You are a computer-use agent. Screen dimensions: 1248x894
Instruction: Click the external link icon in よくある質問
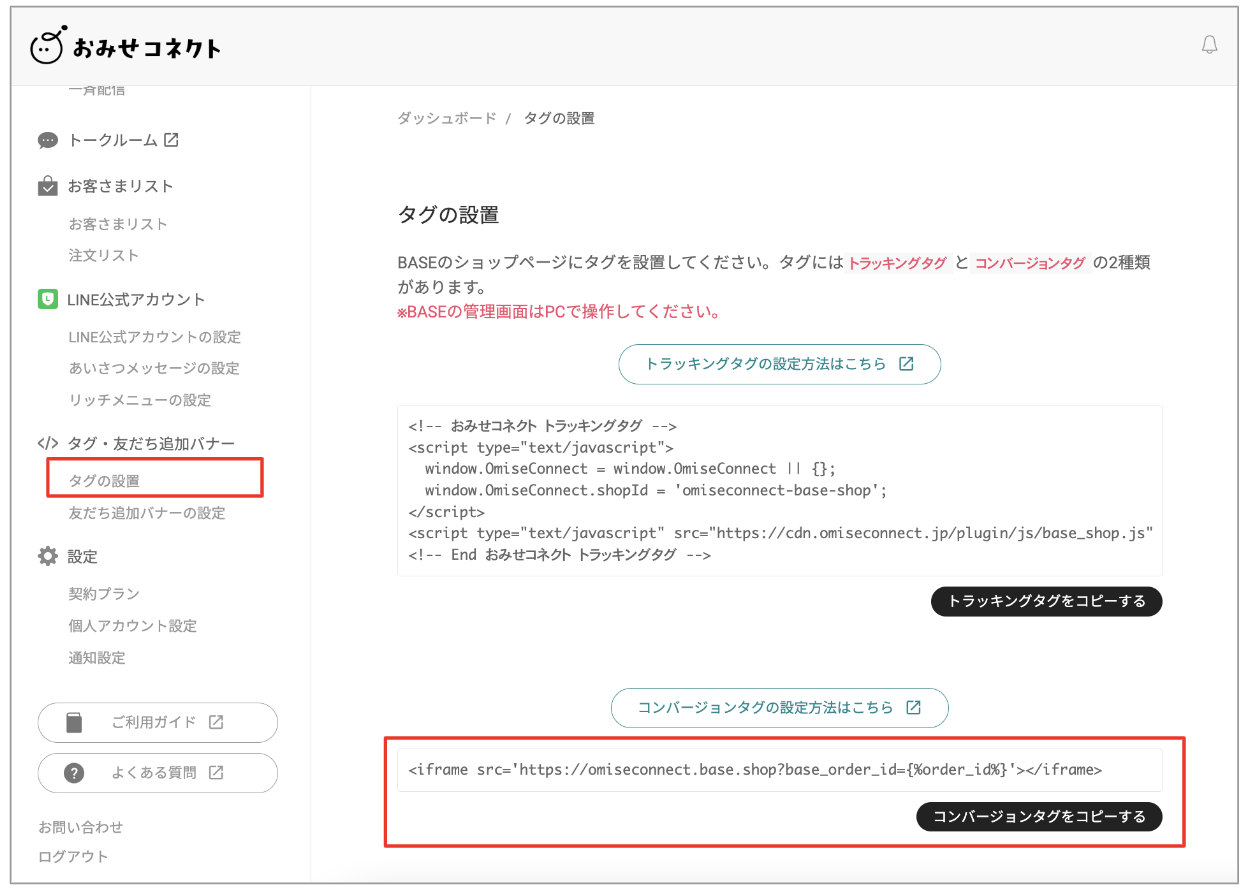tap(216, 772)
